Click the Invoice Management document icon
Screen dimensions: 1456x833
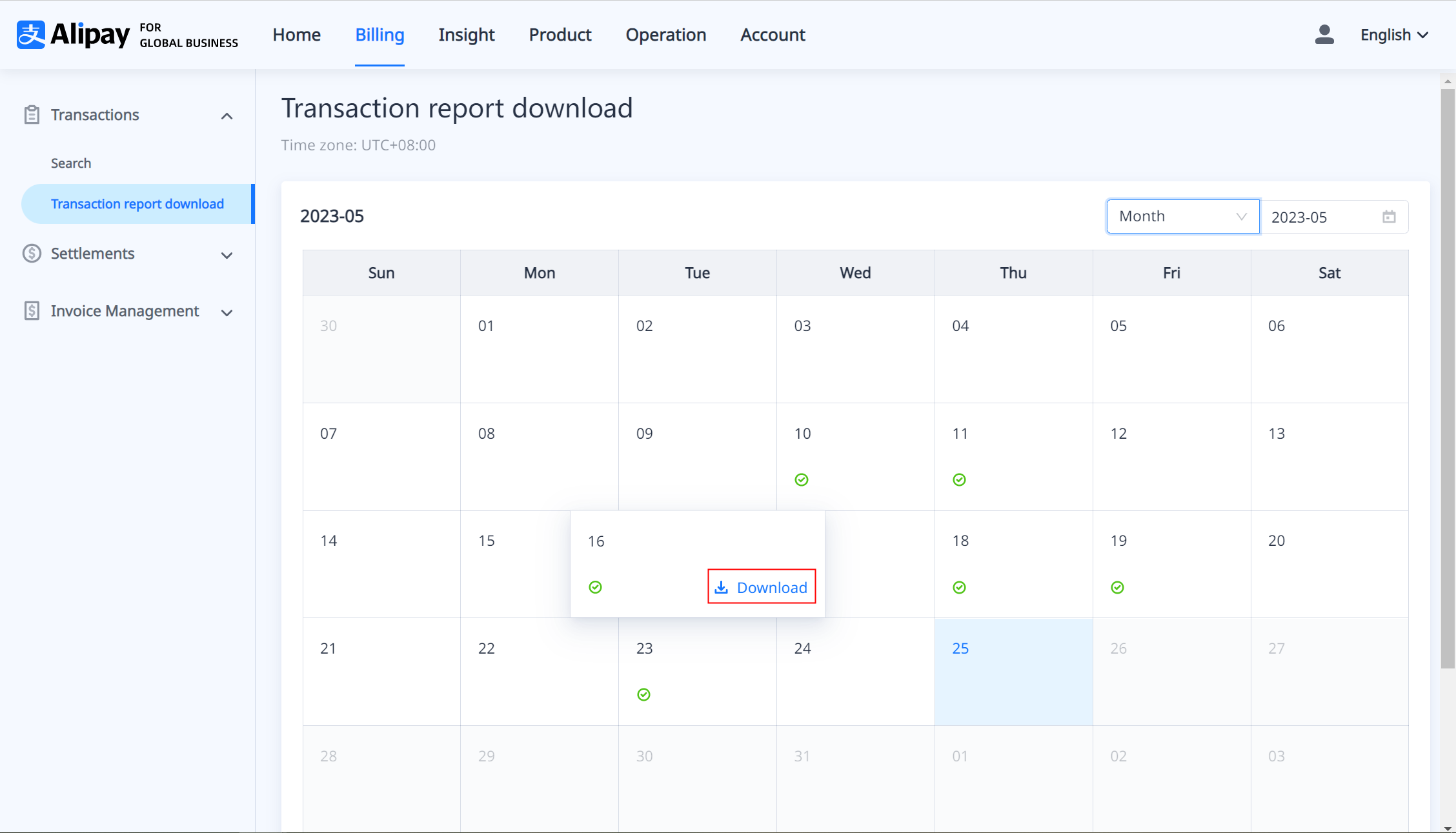(x=32, y=311)
